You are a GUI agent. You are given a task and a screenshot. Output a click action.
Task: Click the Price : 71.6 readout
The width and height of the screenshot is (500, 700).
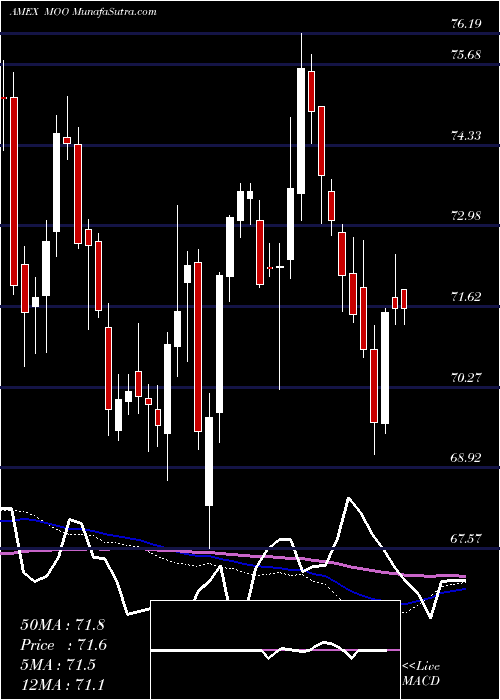pos(63,645)
